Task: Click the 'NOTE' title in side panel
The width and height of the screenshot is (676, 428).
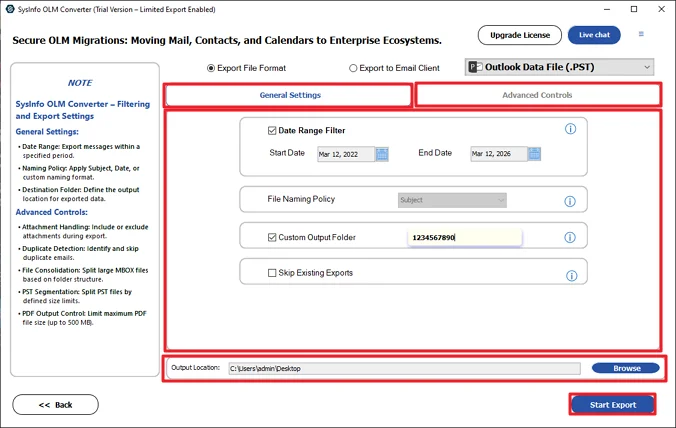Action: (80, 83)
